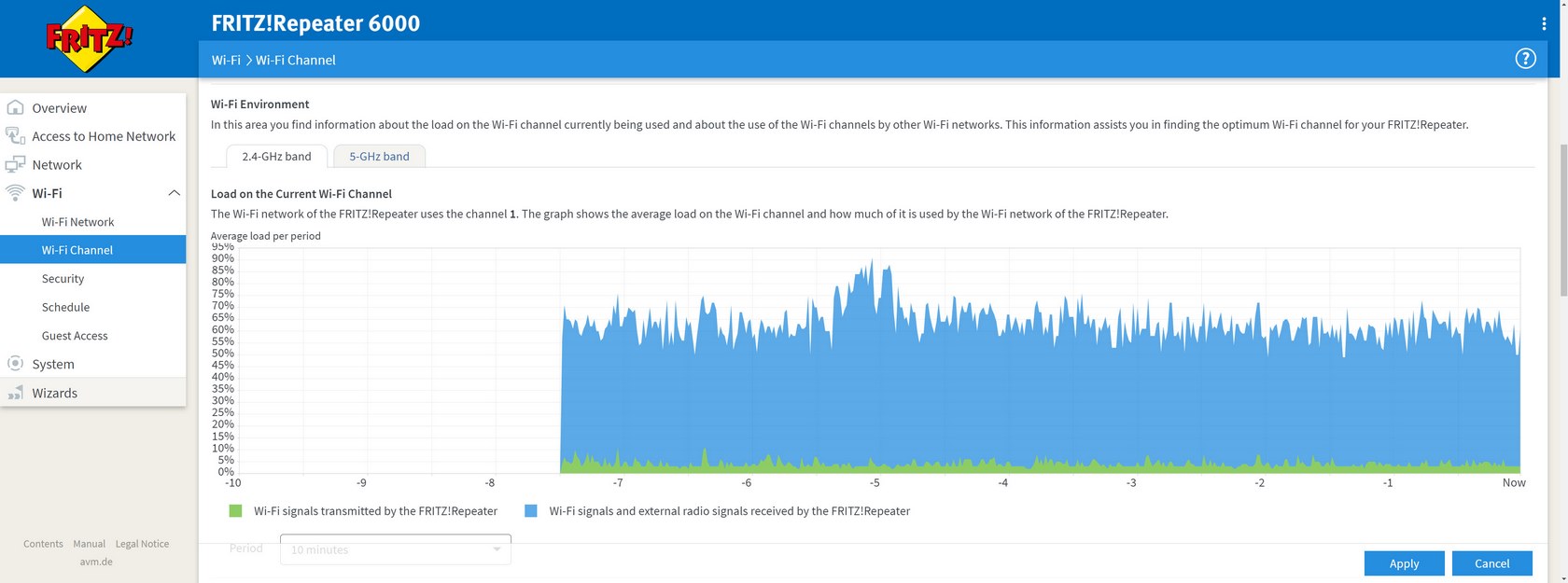Open the Contents link
This screenshot has width=1568, height=583.
click(x=43, y=544)
